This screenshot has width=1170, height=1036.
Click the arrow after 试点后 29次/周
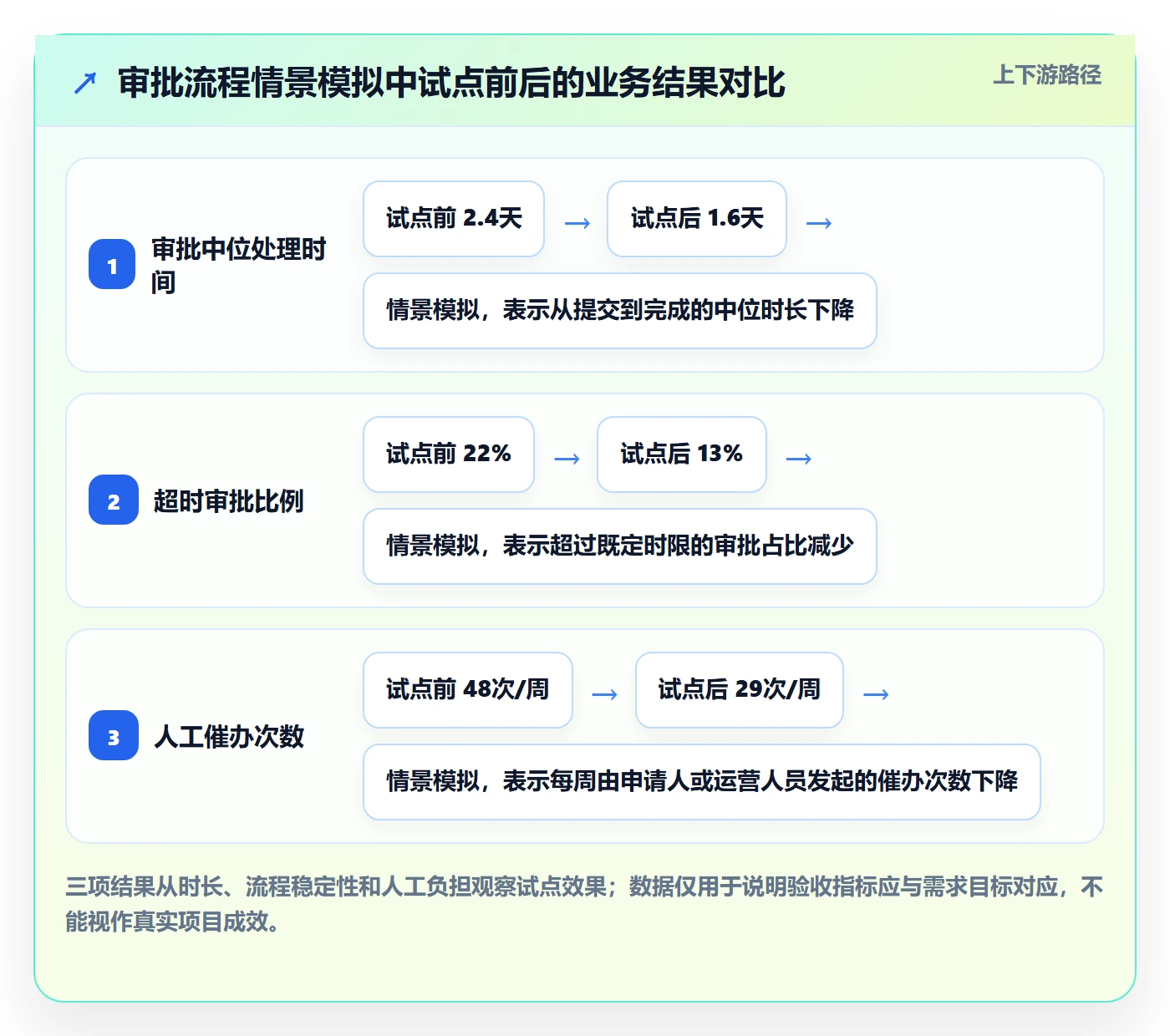pyautogui.click(x=876, y=693)
